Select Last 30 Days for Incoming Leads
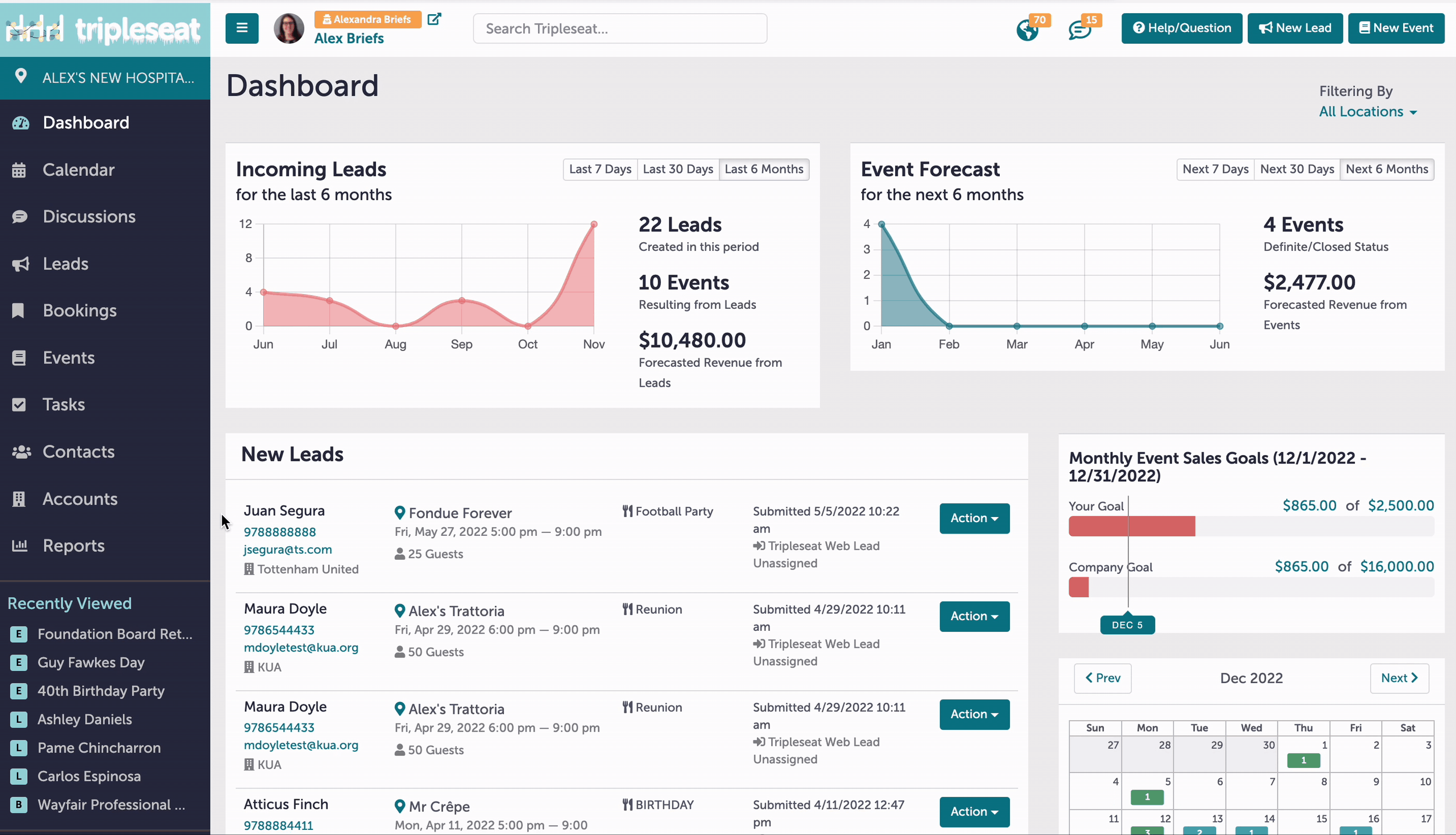Image resolution: width=1456 pixels, height=835 pixels. (x=678, y=169)
